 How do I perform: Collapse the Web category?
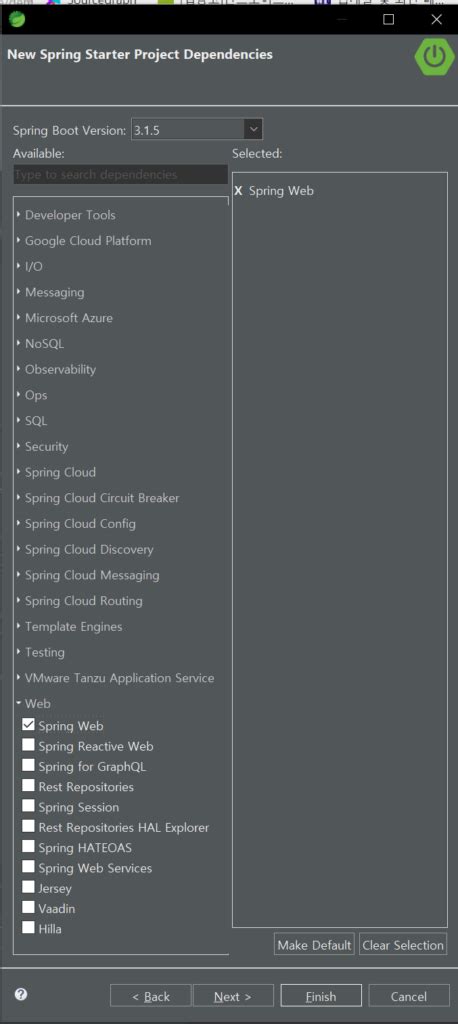coord(19,703)
